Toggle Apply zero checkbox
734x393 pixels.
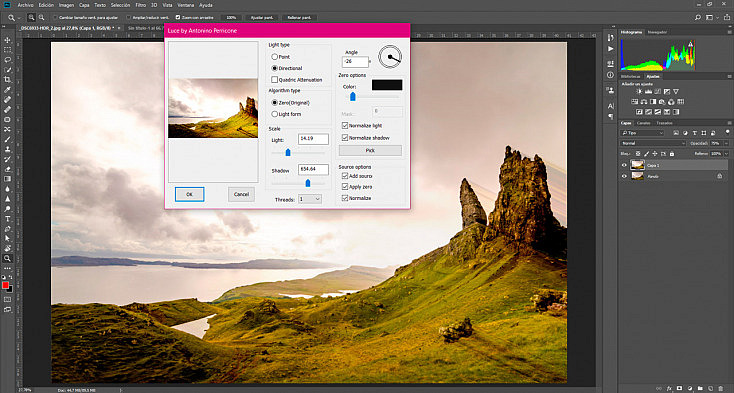pyautogui.click(x=345, y=187)
